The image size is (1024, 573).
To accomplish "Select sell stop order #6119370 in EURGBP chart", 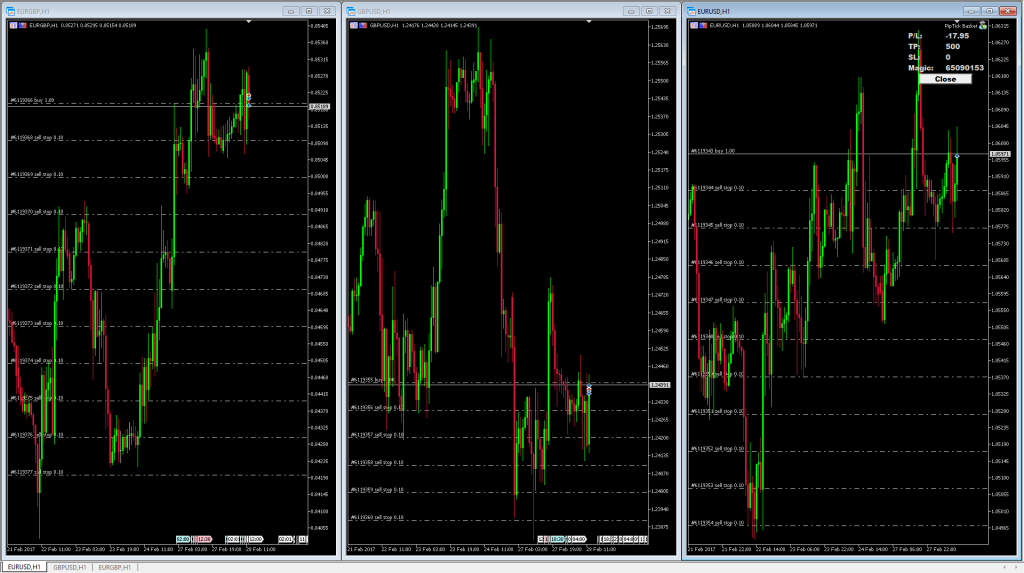I will point(37,212).
